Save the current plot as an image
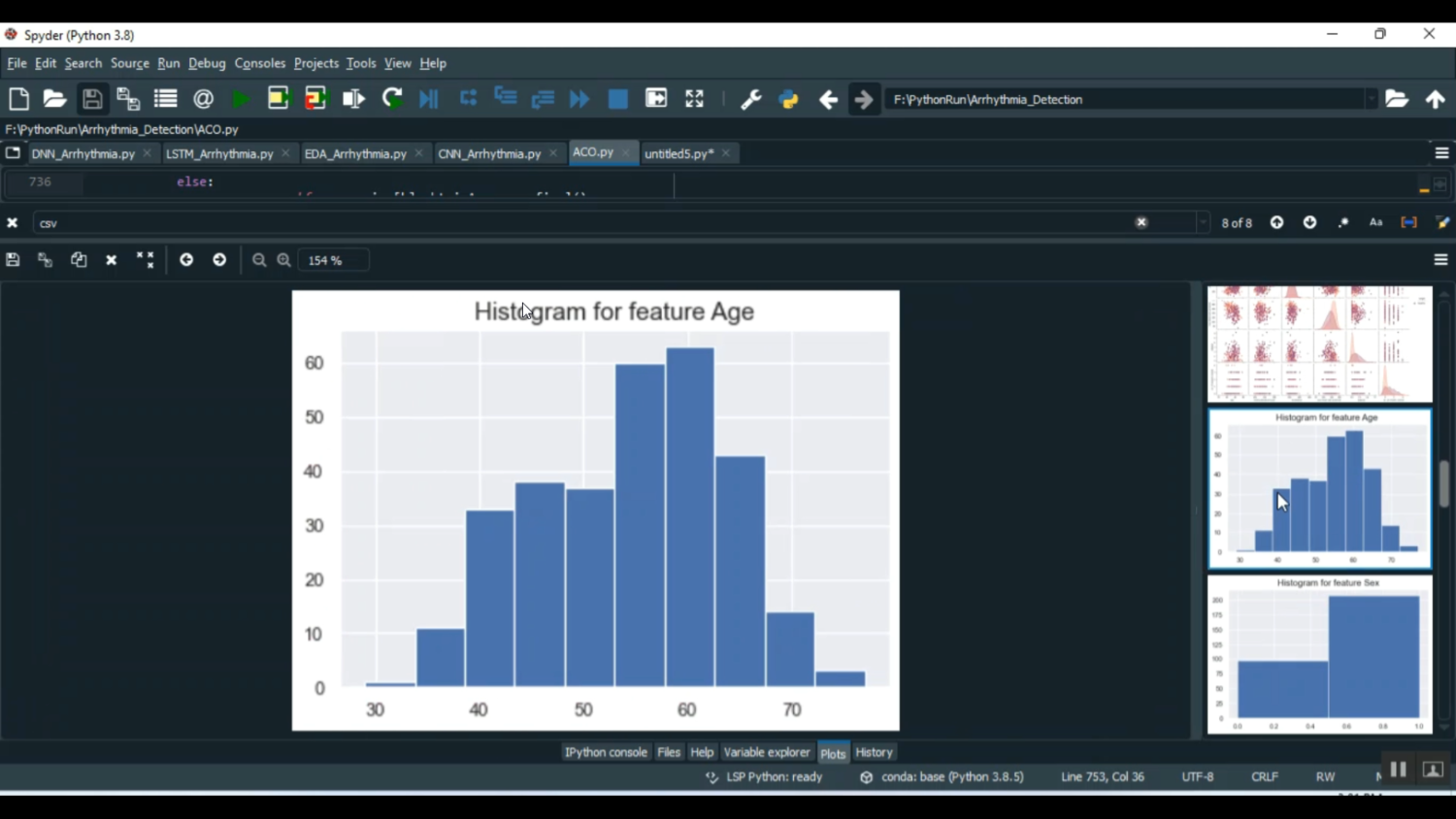The height and width of the screenshot is (819, 1456). click(13, 260)
